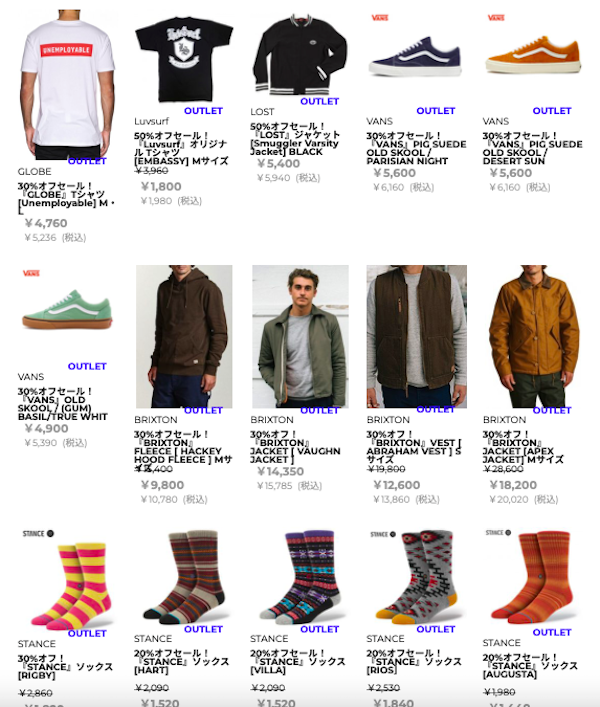This screenshot has height=707, width=600.
Task: Follow the STANCE socks AUGUSTA title link
Action: tap(530, 666)
